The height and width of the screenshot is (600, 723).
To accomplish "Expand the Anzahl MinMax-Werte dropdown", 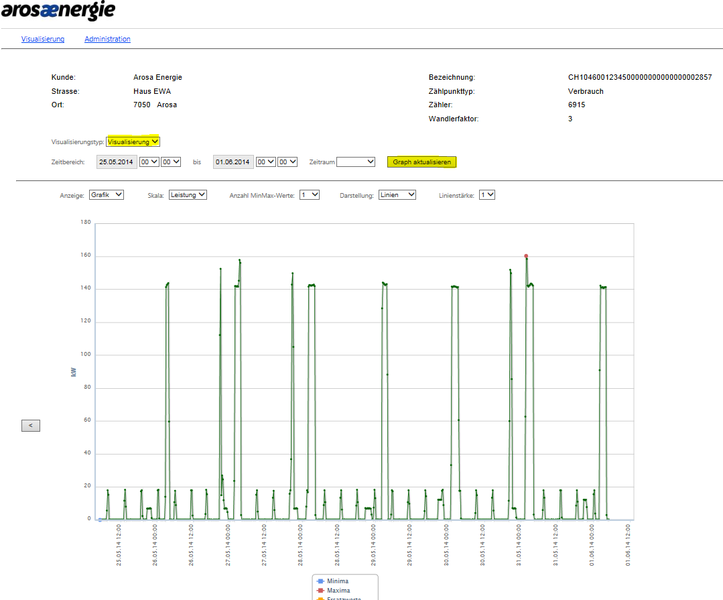I will (x=311, y=195).
